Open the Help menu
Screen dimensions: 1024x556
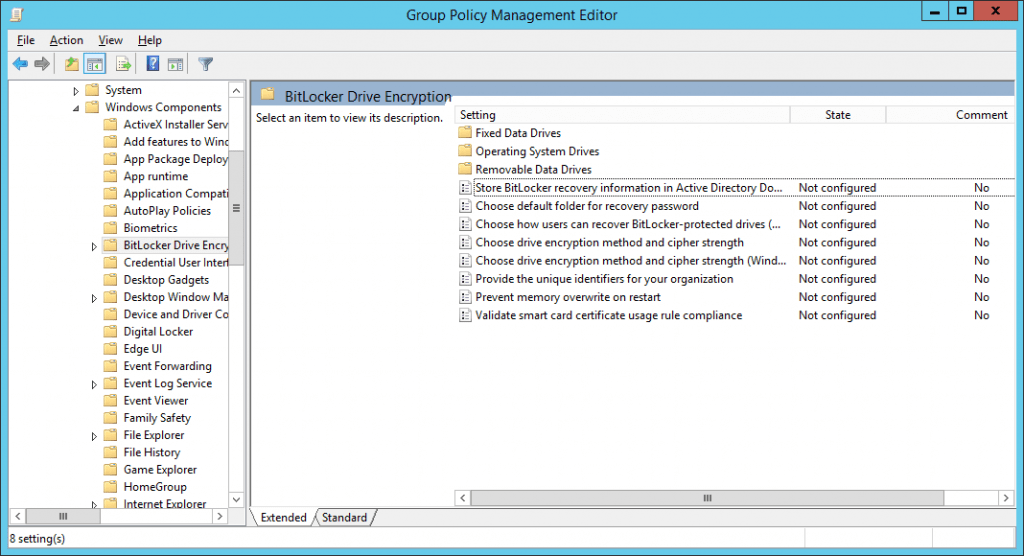(150, 40)
